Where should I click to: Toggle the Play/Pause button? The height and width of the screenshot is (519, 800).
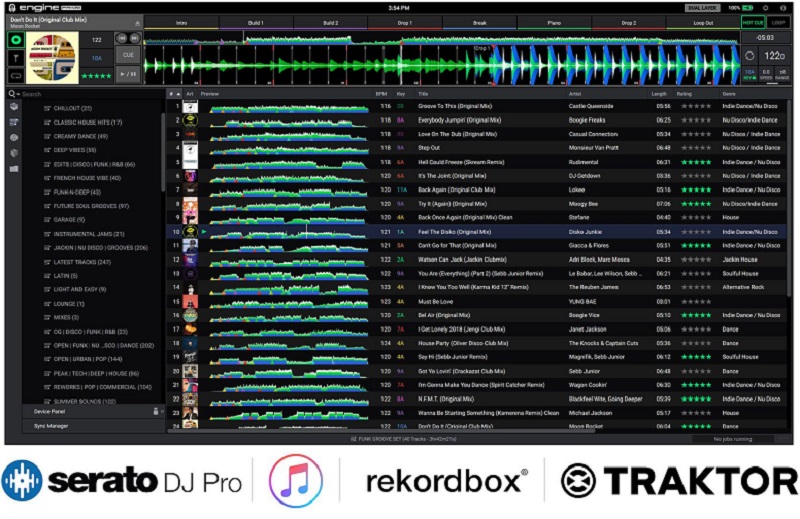128,74
